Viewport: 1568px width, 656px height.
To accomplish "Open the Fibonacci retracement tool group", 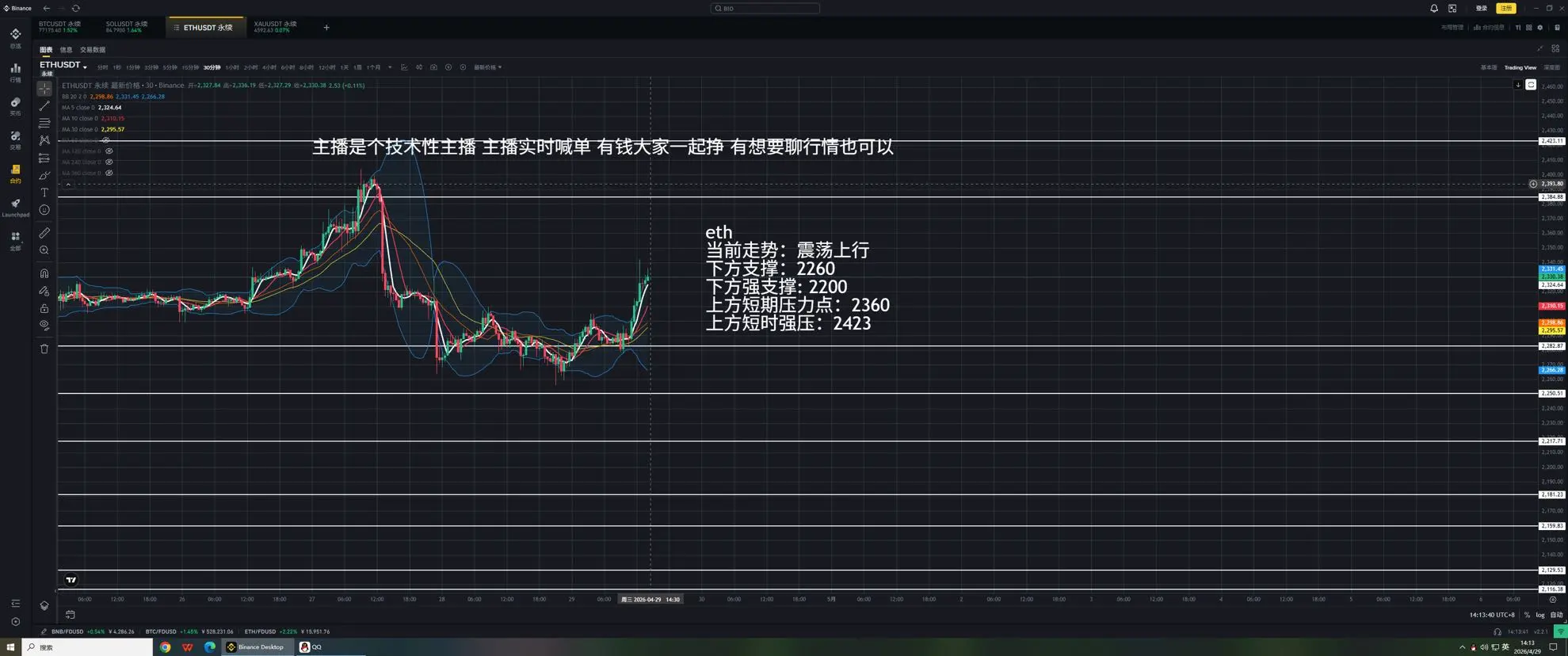I will point(44,124).
